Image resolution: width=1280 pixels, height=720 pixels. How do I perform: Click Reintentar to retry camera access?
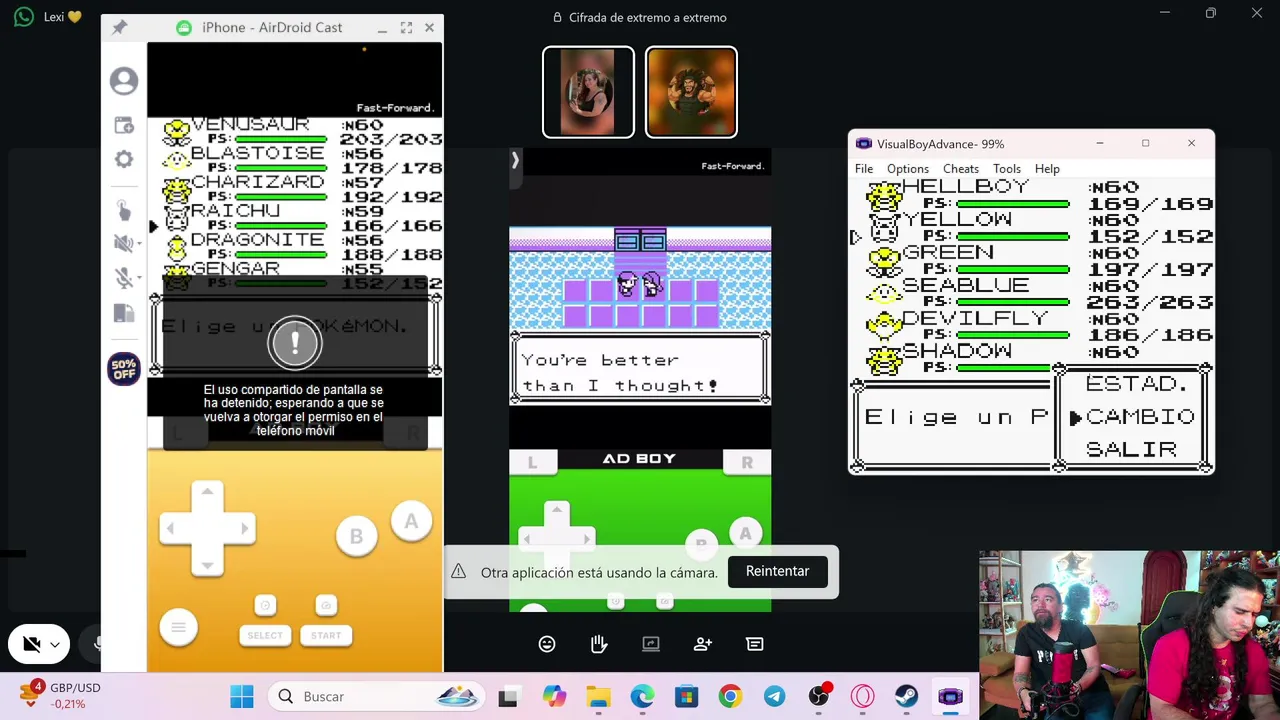(x=777, y=571)
